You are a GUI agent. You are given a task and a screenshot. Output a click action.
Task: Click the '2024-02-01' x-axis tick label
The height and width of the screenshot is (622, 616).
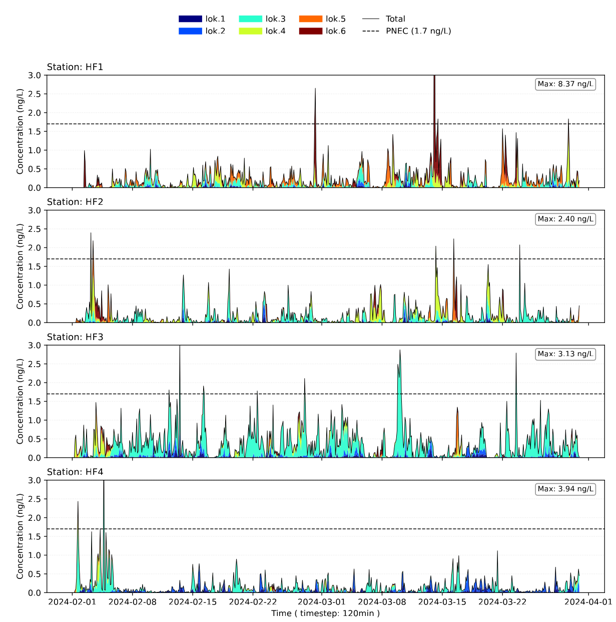click(72, 602)
